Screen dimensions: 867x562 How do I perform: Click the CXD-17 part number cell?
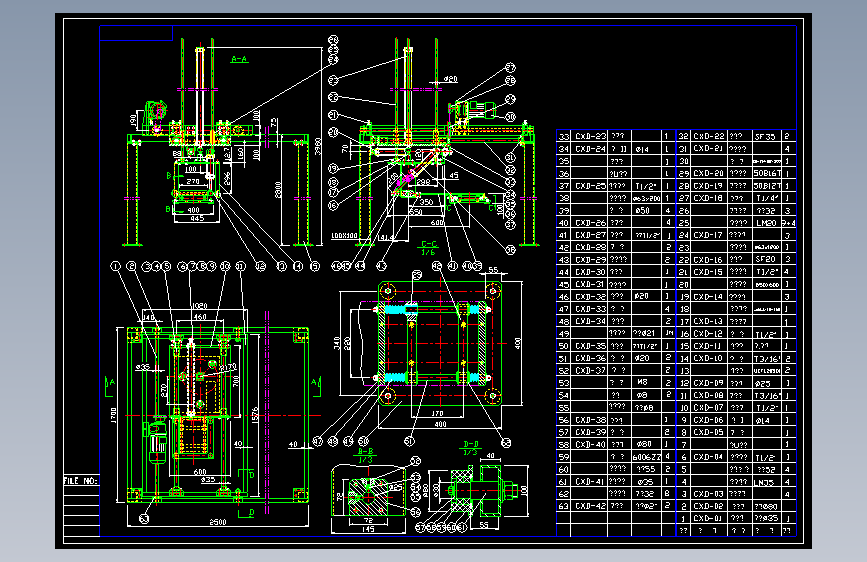tap(709, 235)
